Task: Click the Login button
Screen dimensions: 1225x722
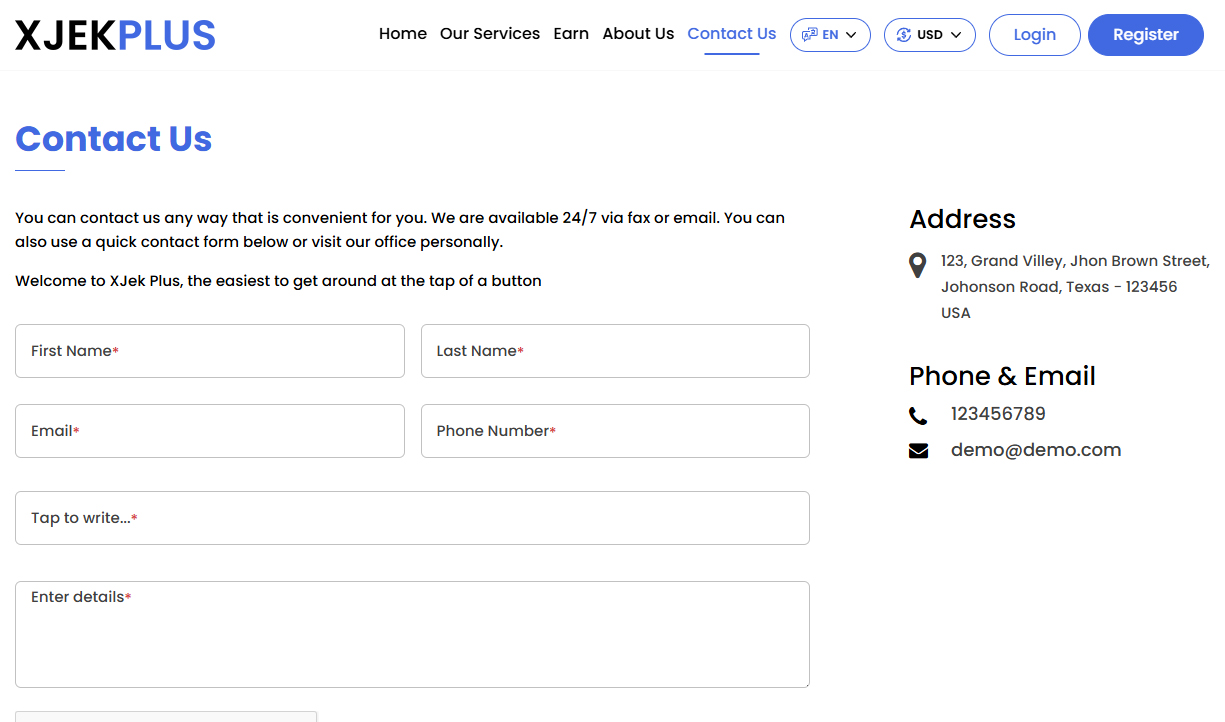Action: coord(1034,34)
